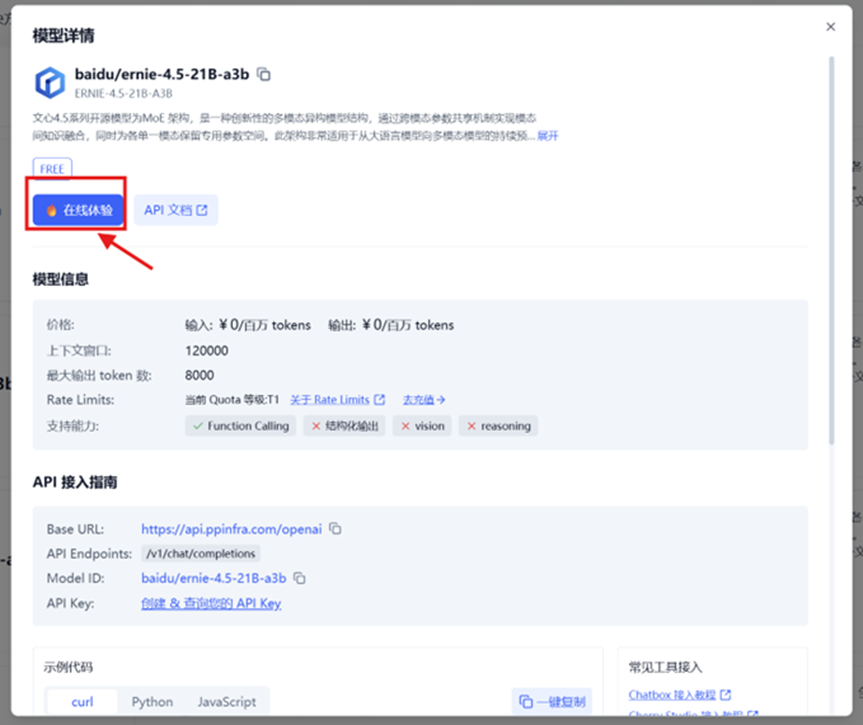Switch to the Python code tab
This screenshot has height=725, width=863.
point(152,702)
